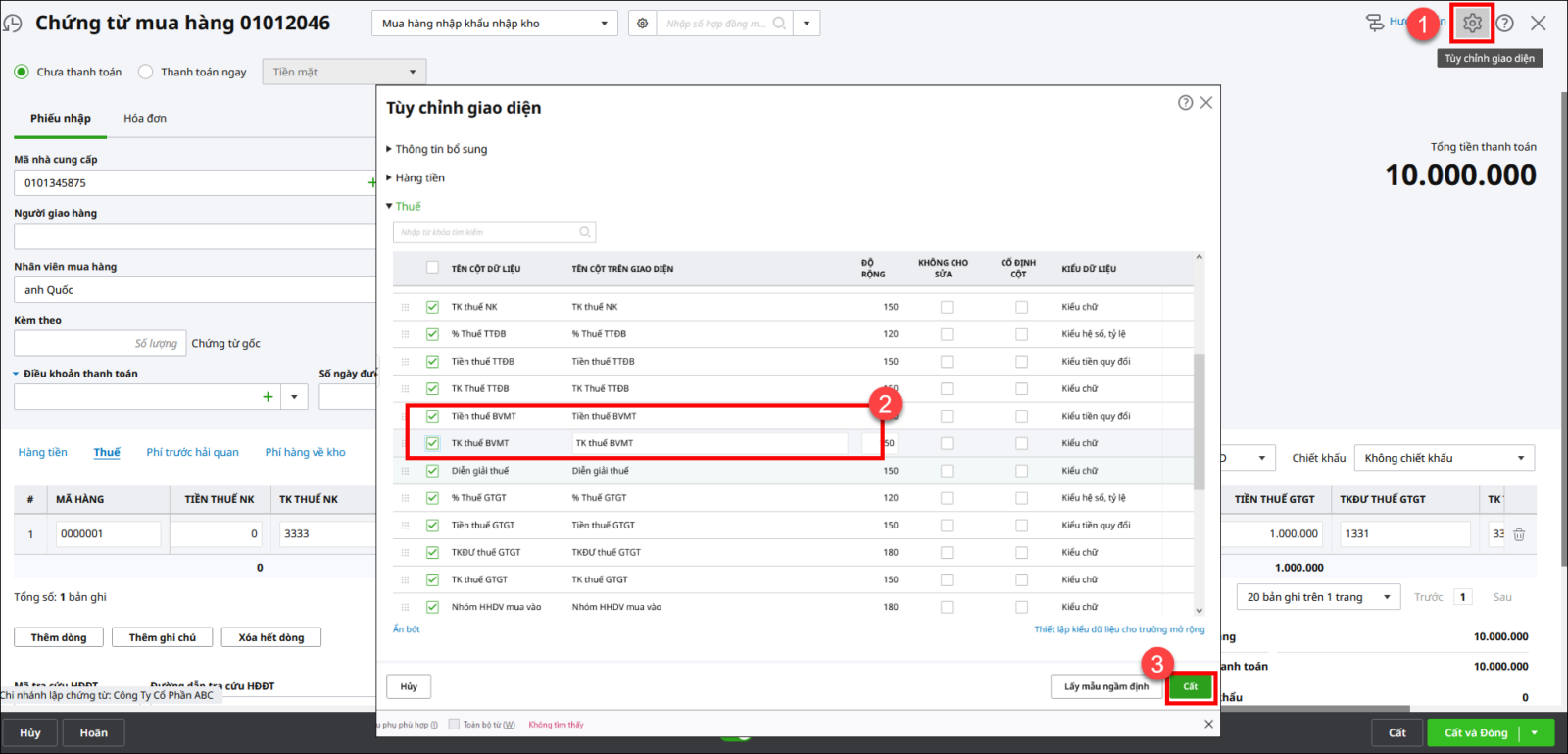1568x754 pixels.
Task: Toggle the Diễn giải thuế row checkbox
Action: (x=432, y=471)
